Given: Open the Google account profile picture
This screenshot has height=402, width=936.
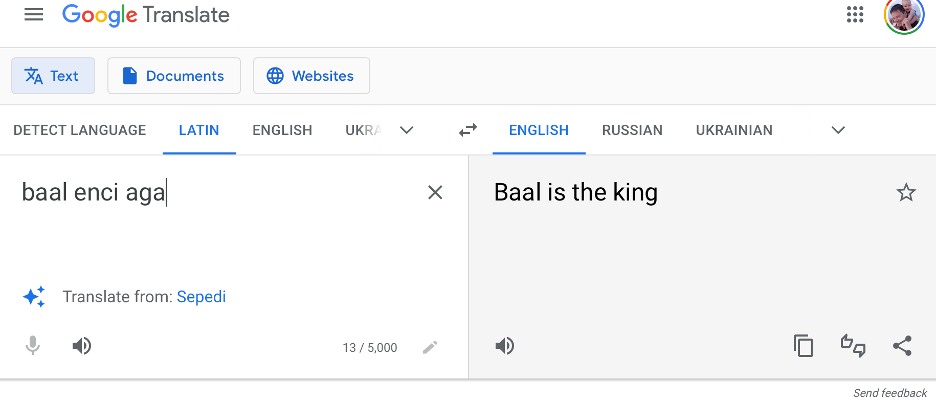Looking at the screenshot, I should [x=903, y=15].
